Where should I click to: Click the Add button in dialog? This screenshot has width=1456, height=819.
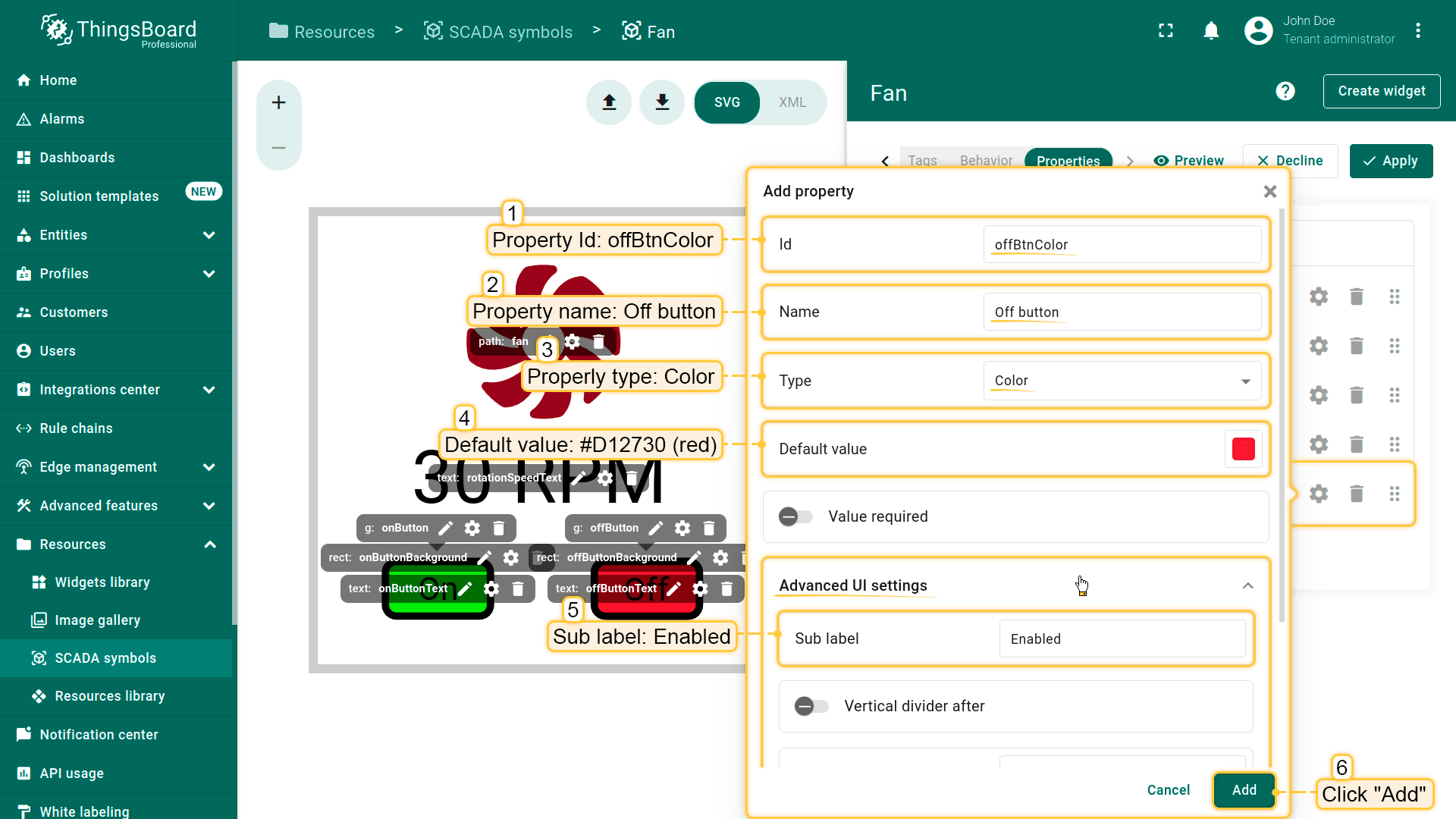click(x=1244, y=790)
